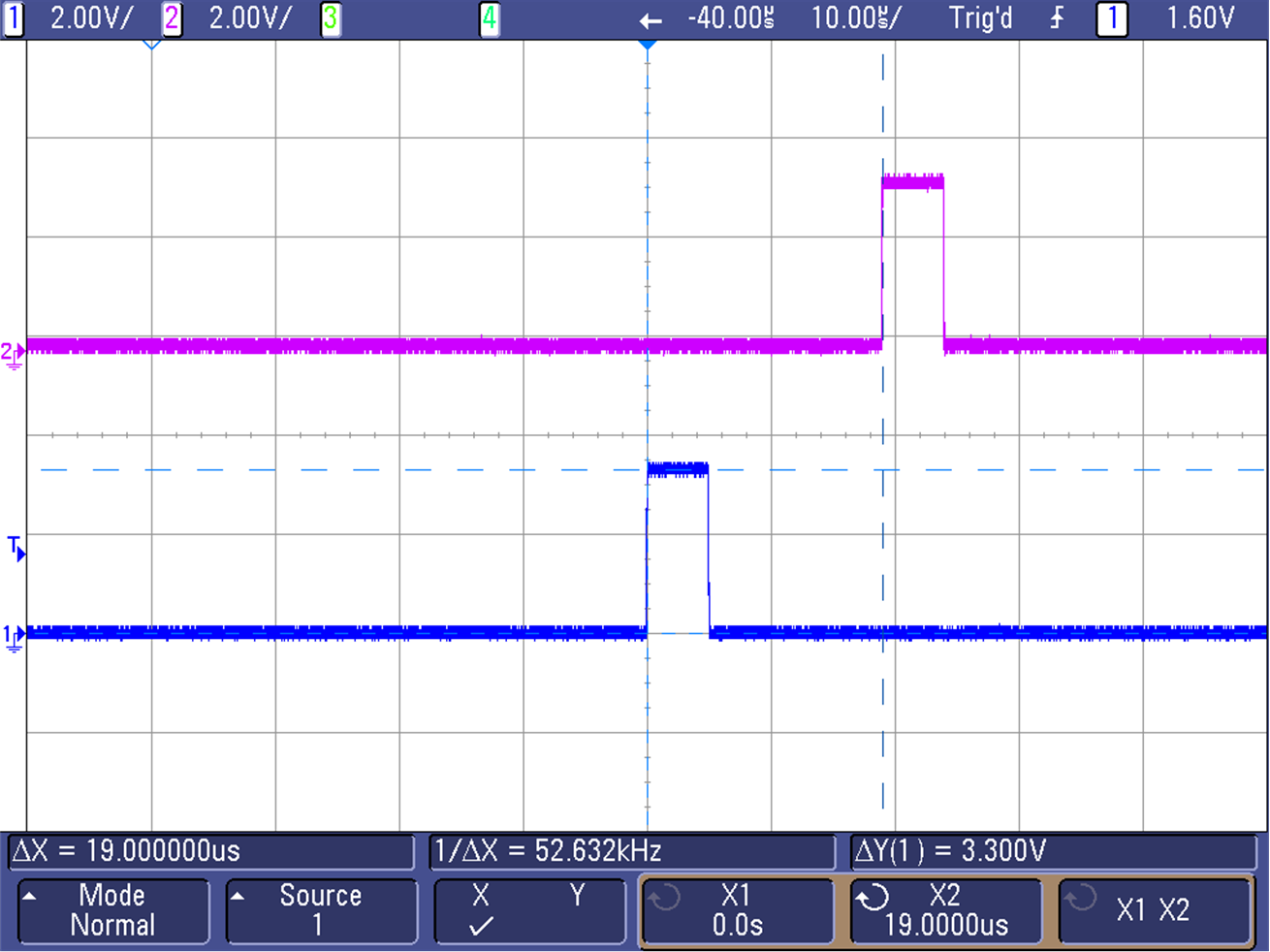This screenshot has width=1270, height=952.
Task: Click the ΔX 19.000000us readout field
Action: pyautogui.click(x=210, y=851)
